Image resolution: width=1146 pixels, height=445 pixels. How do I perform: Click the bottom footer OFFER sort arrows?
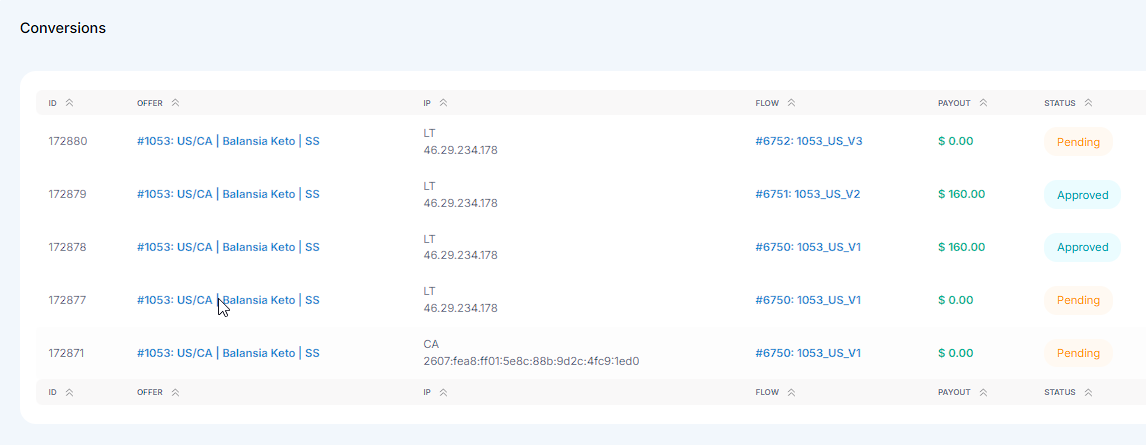[x=175, y=392]
